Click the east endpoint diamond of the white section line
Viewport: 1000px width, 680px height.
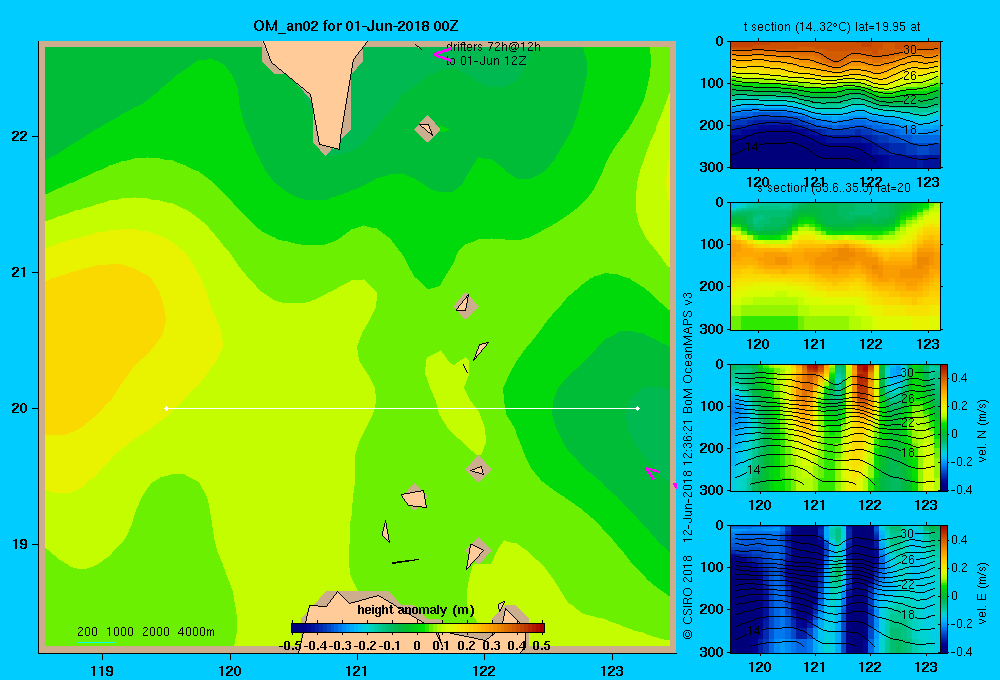(638, 408)
